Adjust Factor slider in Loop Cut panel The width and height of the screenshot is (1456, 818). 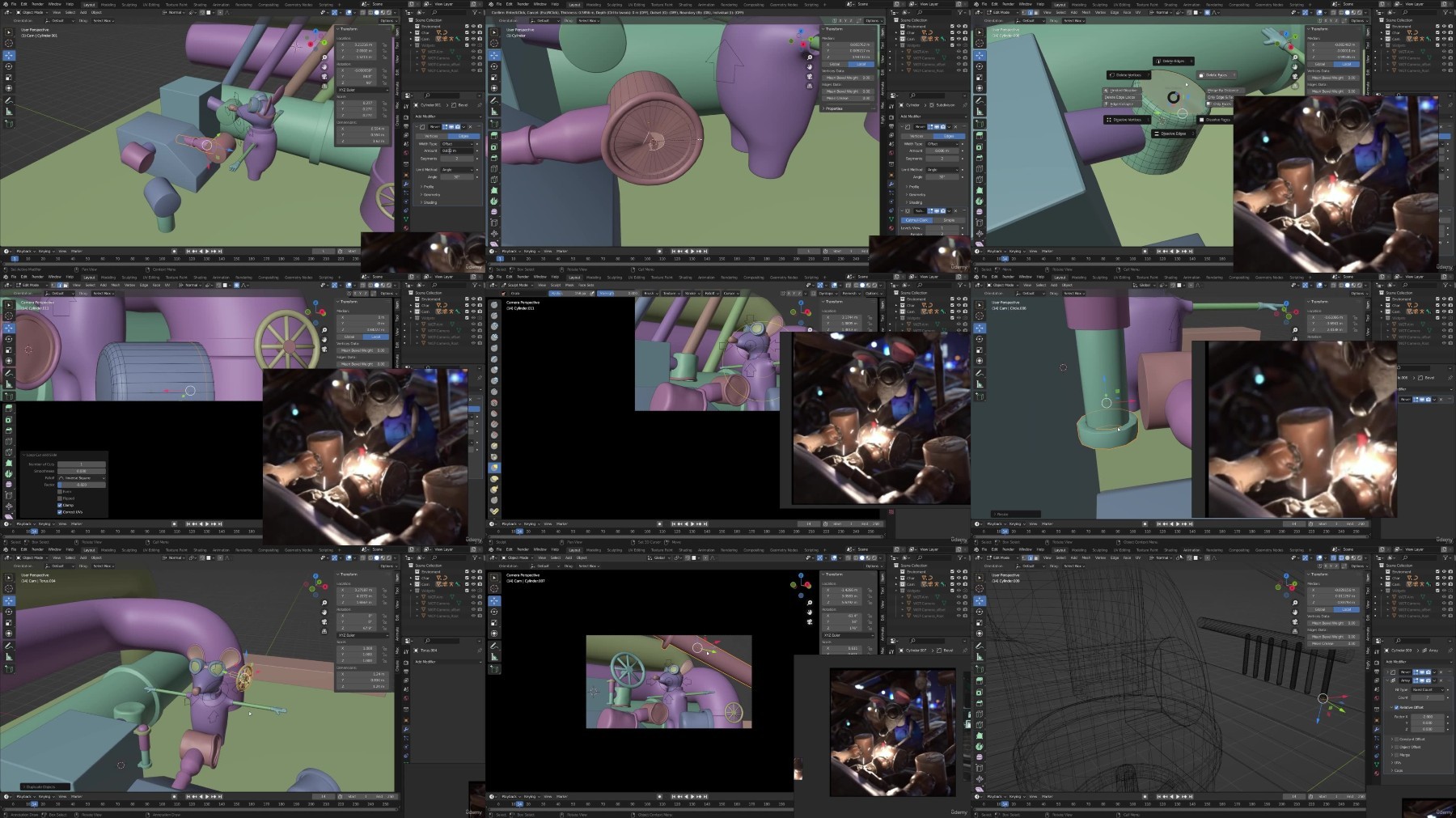(x=81, y=485)
